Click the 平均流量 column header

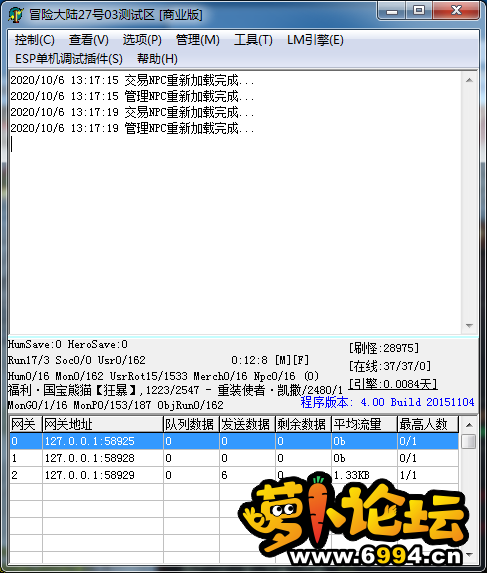point(364,424)
